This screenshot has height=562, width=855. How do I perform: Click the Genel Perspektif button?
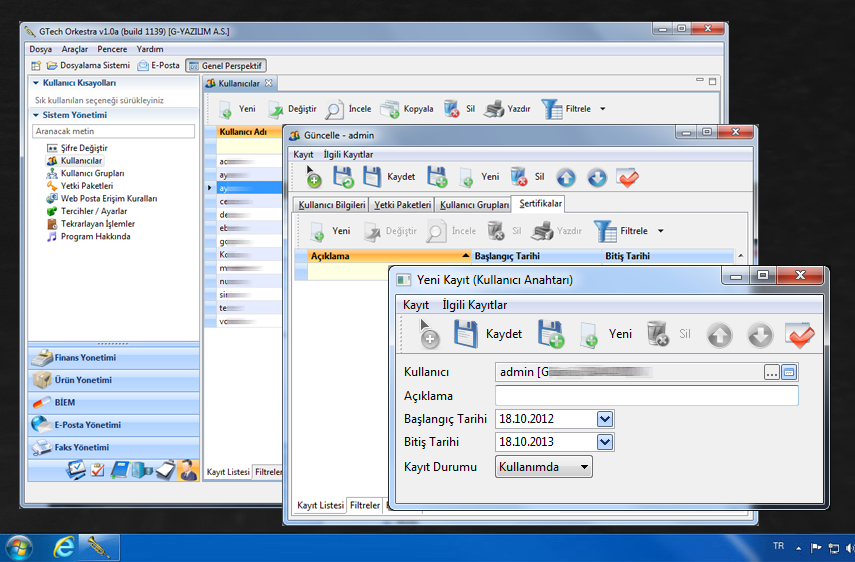tap(227, 66)
